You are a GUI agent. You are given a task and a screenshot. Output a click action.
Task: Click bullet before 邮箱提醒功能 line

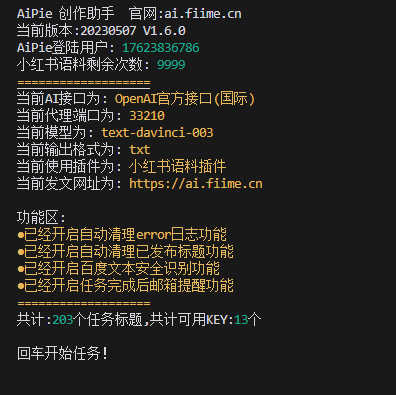(21, 286)
